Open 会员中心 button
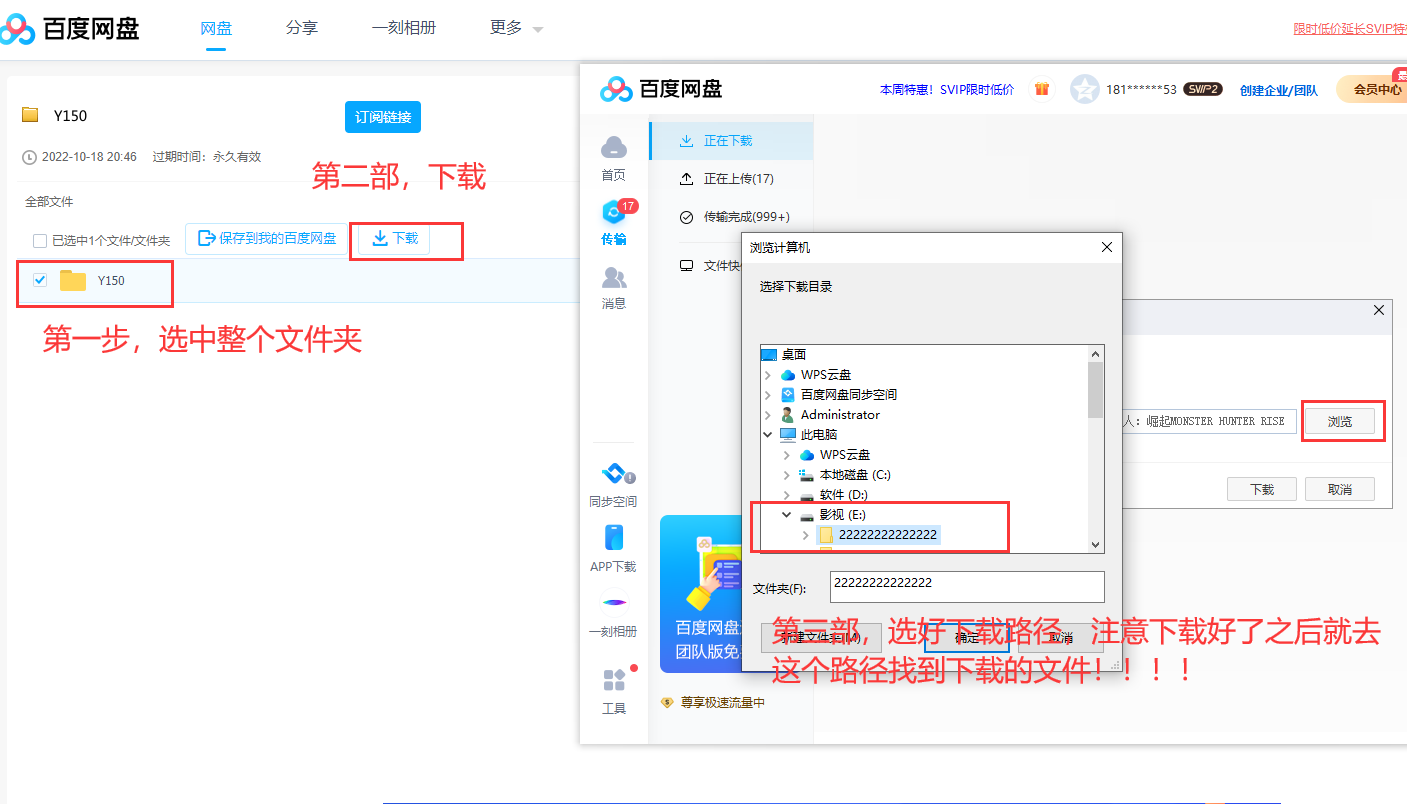The image size is (1407, 804). [x=1371, y=90]
